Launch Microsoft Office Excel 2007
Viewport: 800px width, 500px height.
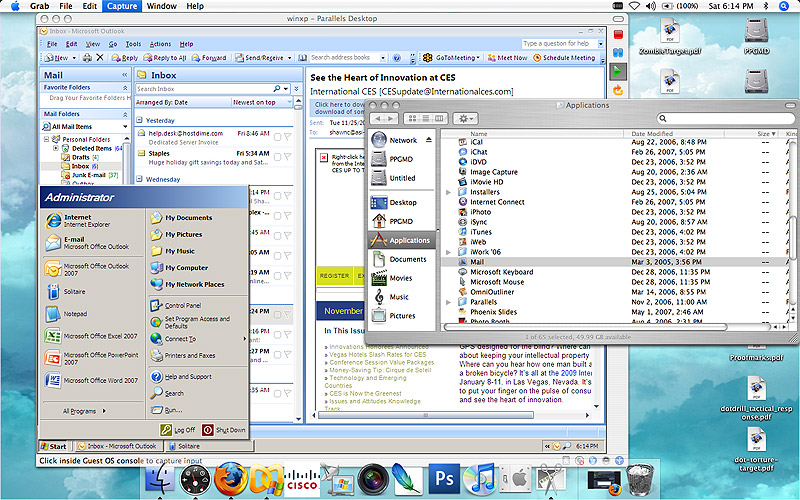tap(91, 336)
